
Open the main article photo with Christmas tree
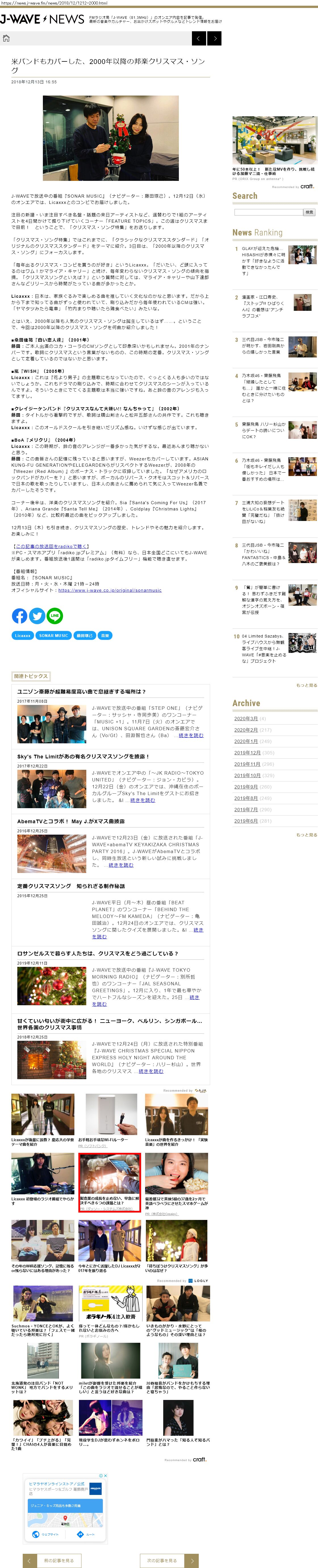[111, 138]
